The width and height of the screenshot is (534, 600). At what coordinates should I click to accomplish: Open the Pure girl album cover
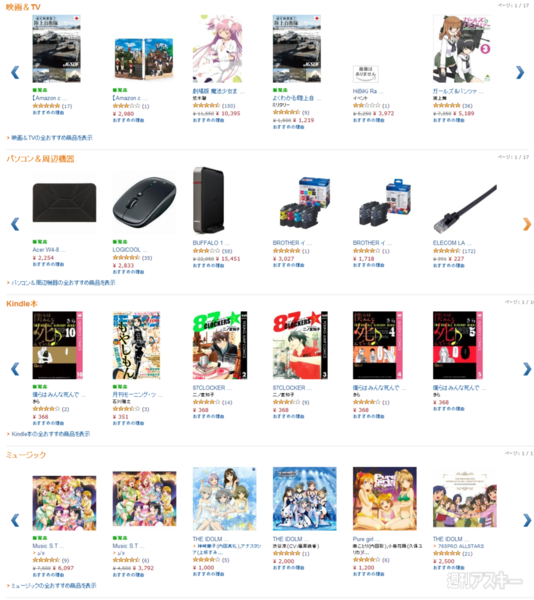click(385, 498)
